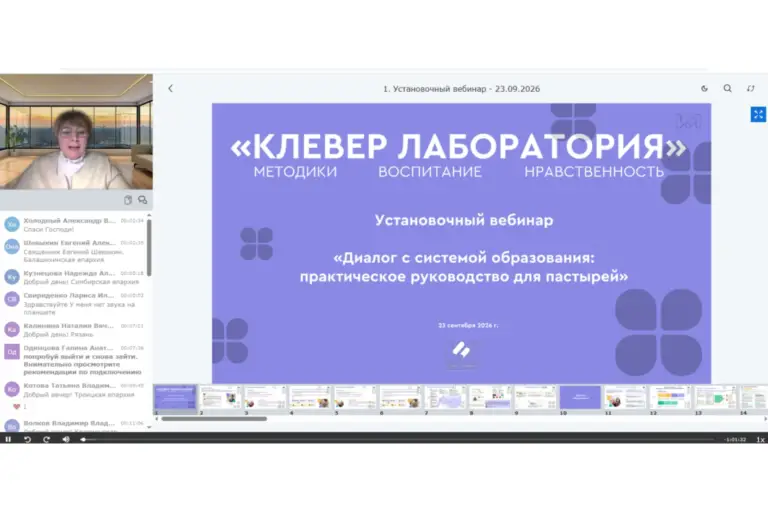
Task: Click the title '1. Установочный вебинар - 23.09.2026'
Action: coord(461,89)
